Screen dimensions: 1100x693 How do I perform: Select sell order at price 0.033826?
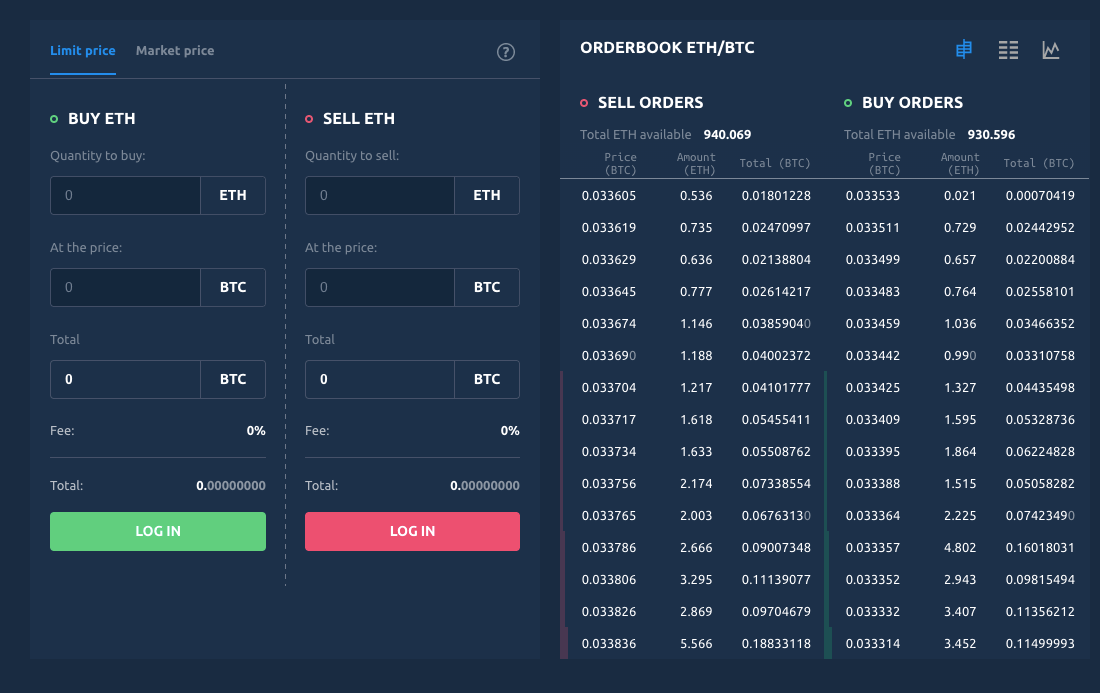tap(692, 612)
